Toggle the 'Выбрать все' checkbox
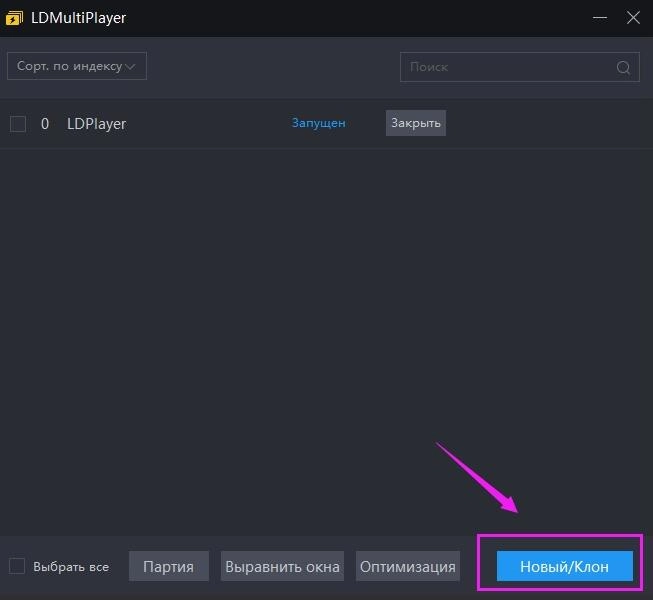This screenshot has width=653, height=600. [x=17, y=566]
